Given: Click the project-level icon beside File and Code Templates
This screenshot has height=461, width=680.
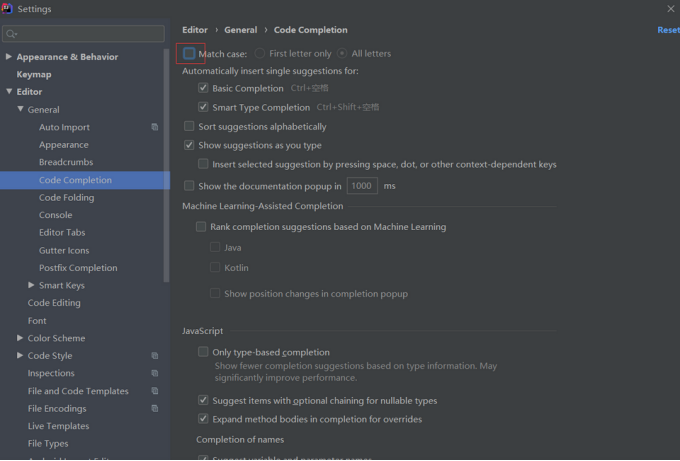Looking at the screenshot, I should [x=155, y=391].
